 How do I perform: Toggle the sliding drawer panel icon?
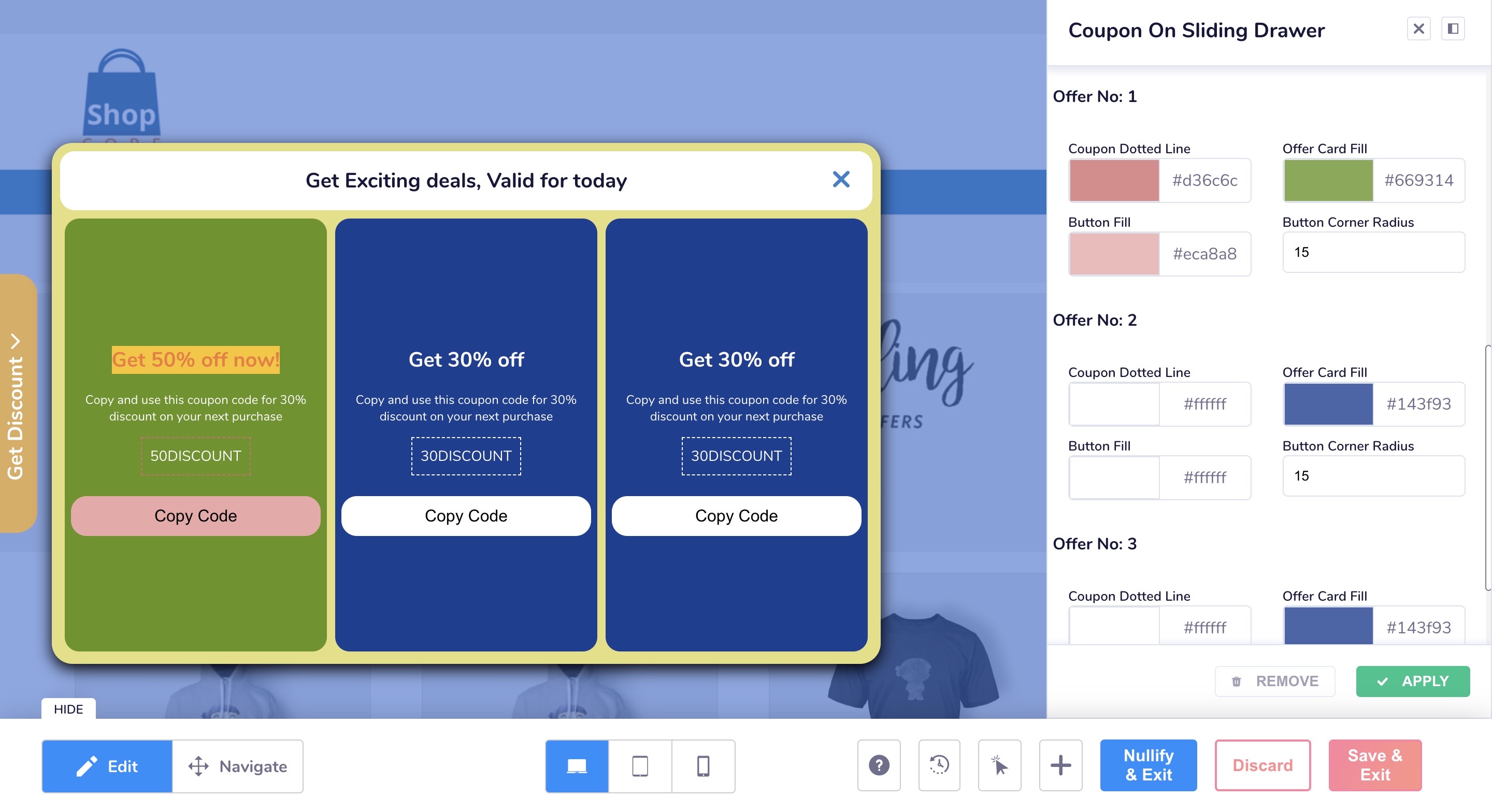1453,28
